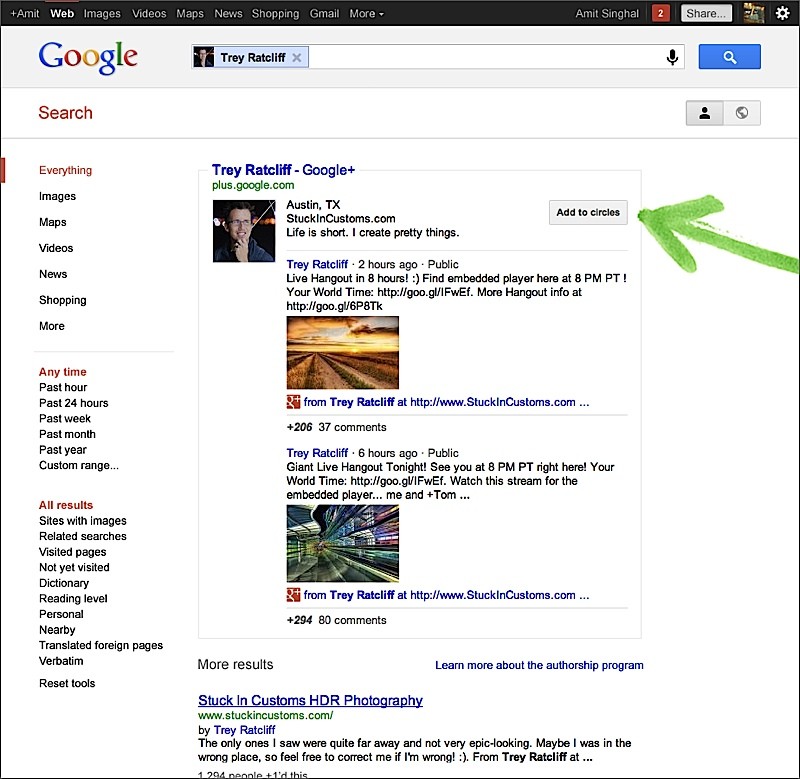Open Stuck In Customs HDR Photography result
Screen dimensions: 800x779
click(310, 700)
